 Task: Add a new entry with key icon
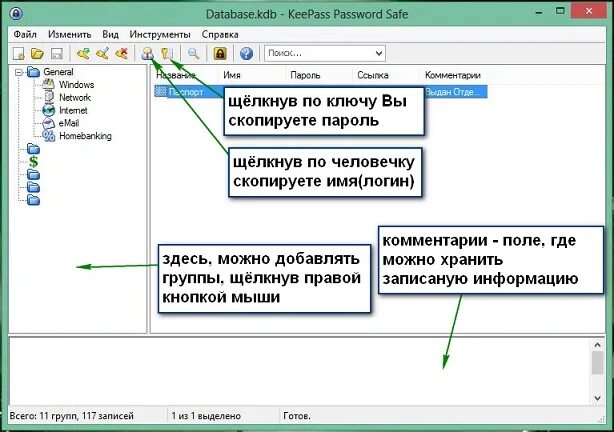(83, 53)
